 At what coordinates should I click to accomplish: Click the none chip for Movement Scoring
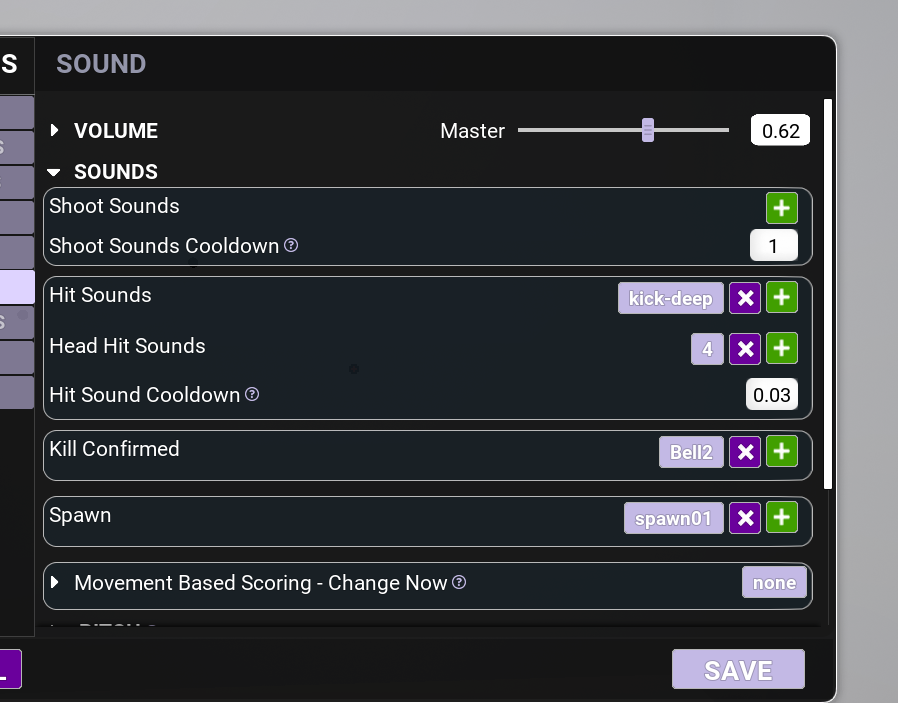(774, 582)
